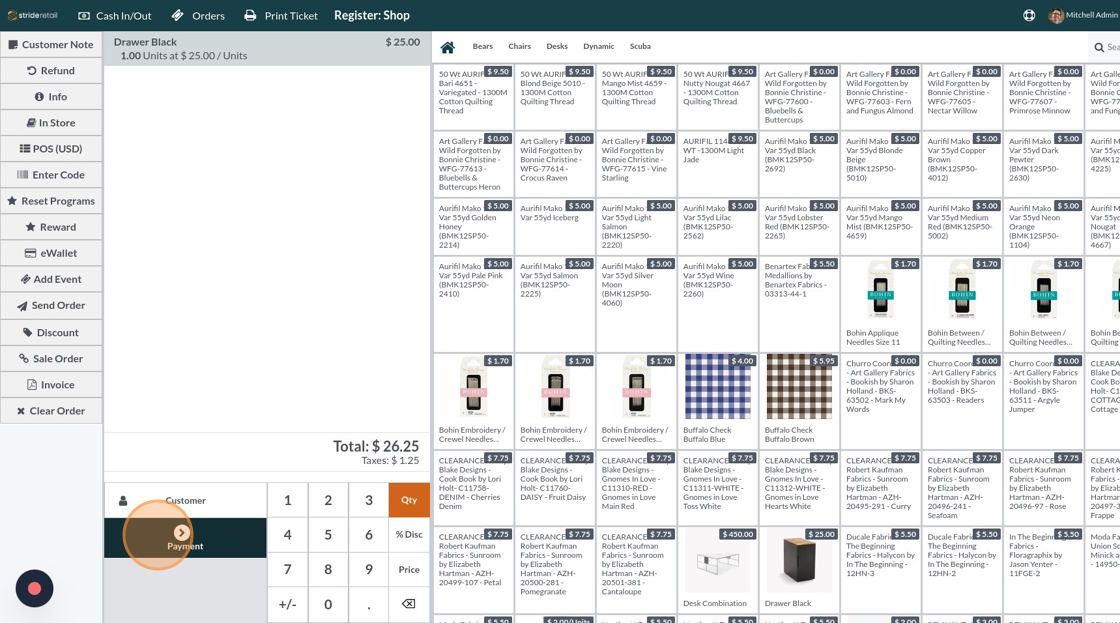Add Buffalo Check Buffalo Brown product
This screenshot has width=1120, height=623.
(x=799, y=400)
